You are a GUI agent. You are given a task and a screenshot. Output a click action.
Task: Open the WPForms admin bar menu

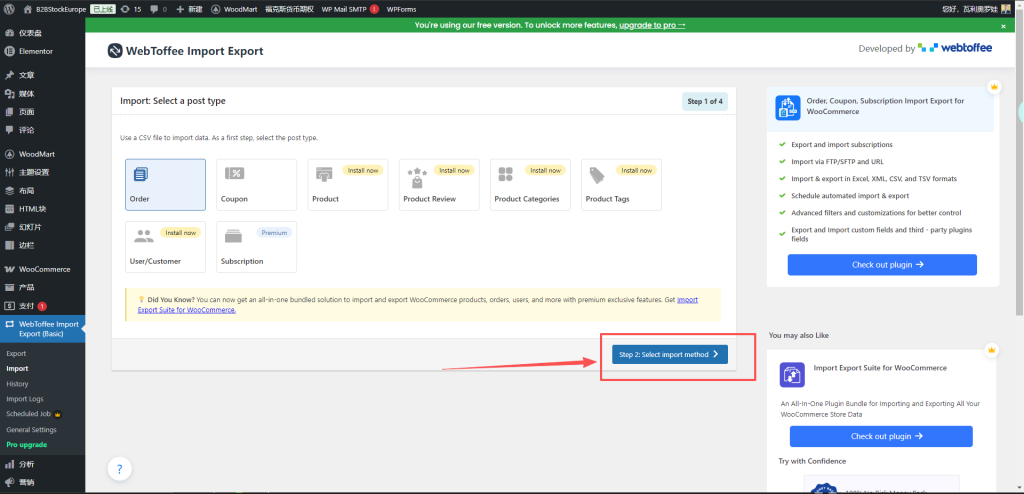tap(400, 9)
